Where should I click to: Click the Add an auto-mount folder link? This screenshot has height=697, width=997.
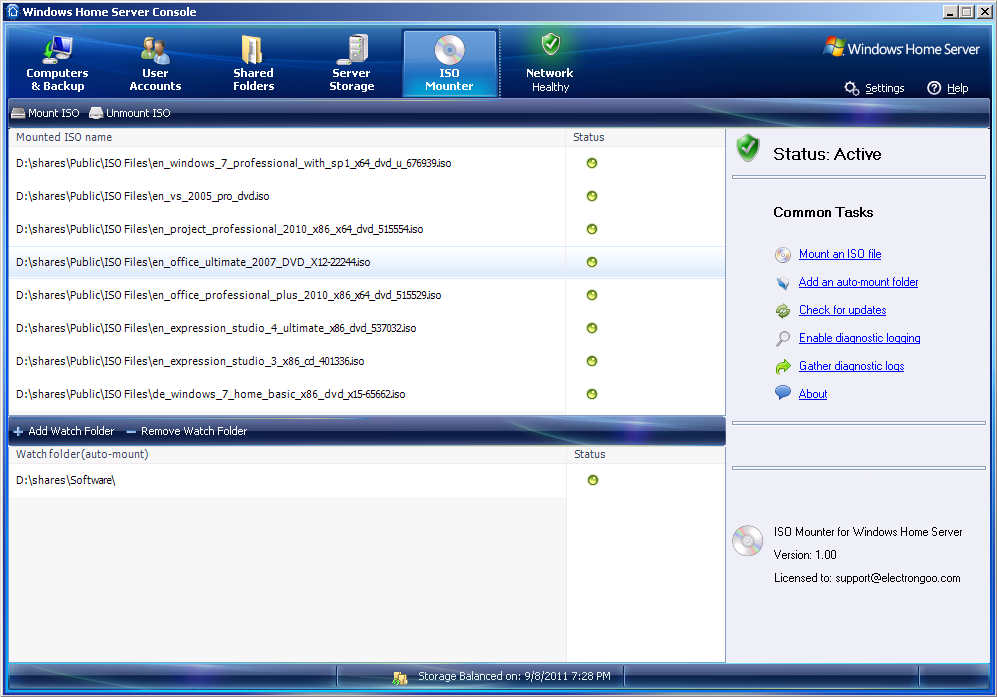tap(858, 282)
